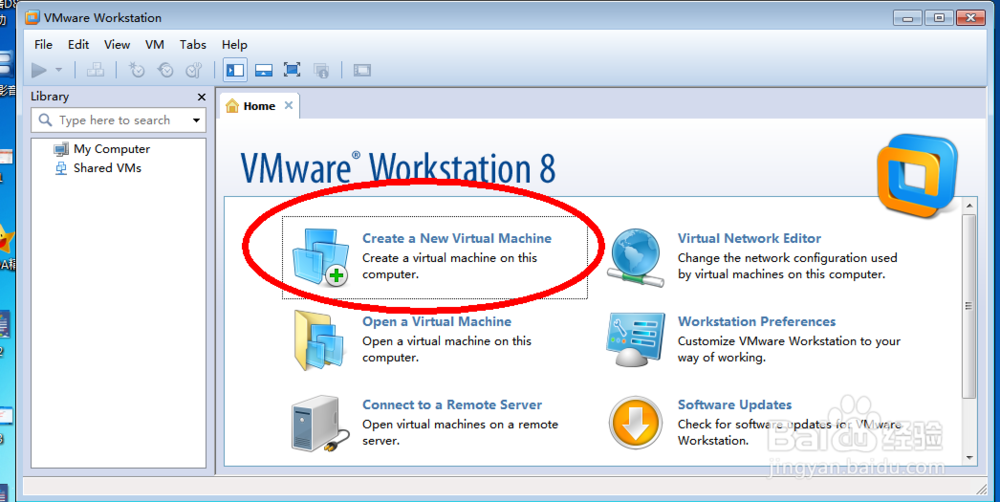Click the Take Snapshot toolbar icon
This screenshot has height=502, width=1000.
[x=136, y=70]
